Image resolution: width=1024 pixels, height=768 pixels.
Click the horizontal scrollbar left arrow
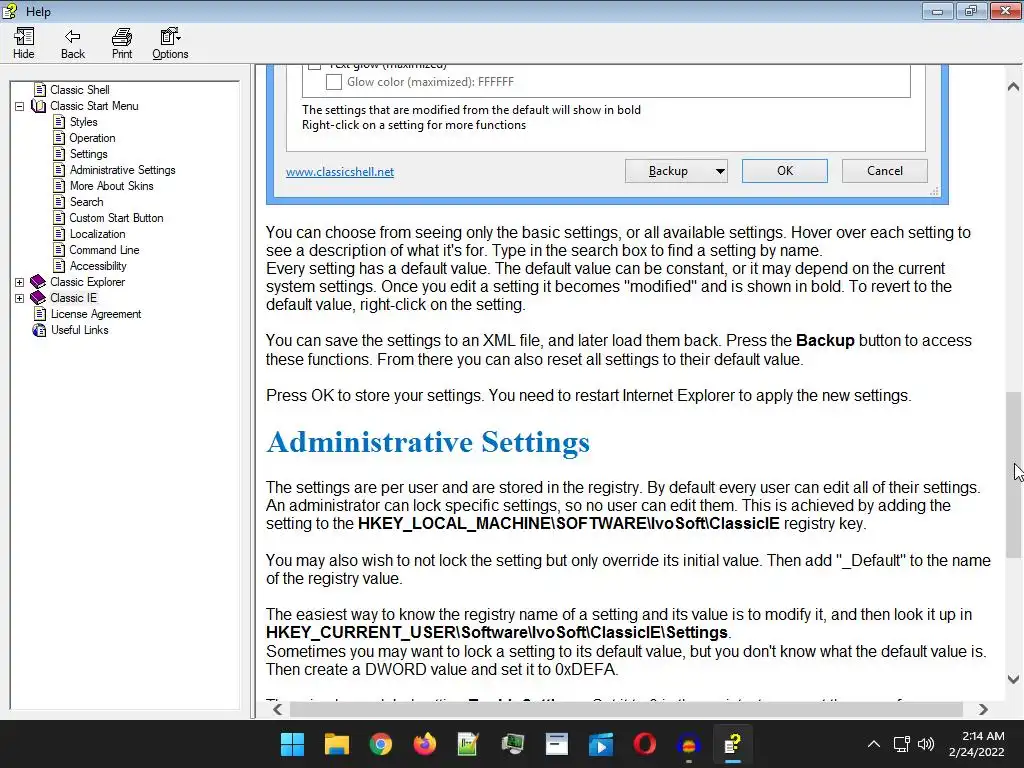278,709
